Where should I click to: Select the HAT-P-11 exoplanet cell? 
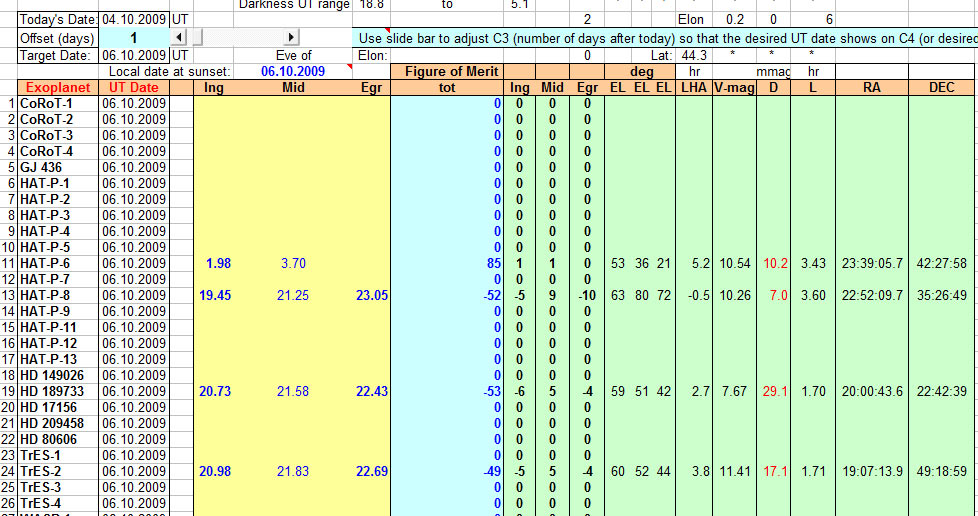point(58,328)
